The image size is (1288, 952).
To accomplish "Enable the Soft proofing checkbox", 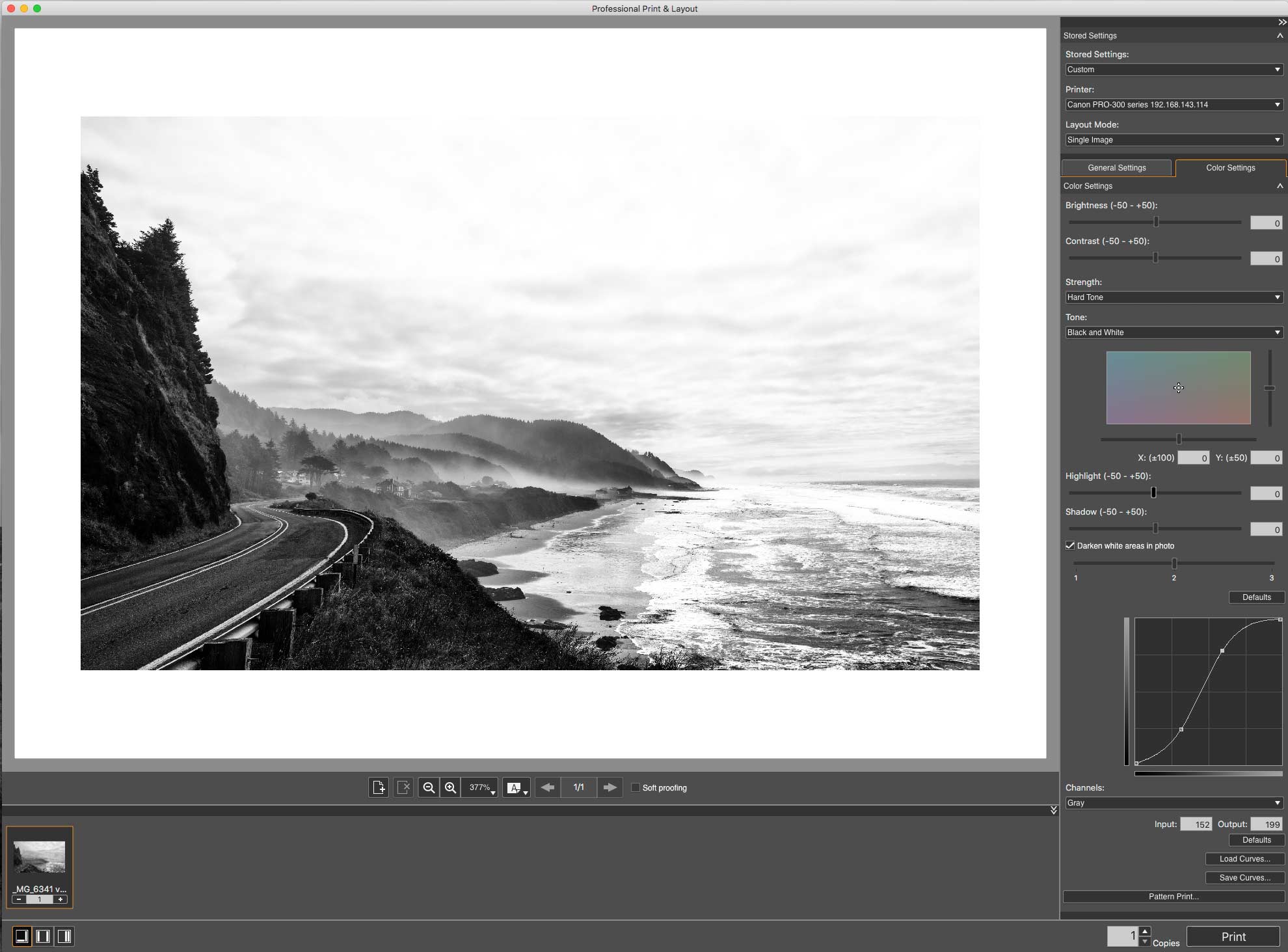I will point(636,787).
